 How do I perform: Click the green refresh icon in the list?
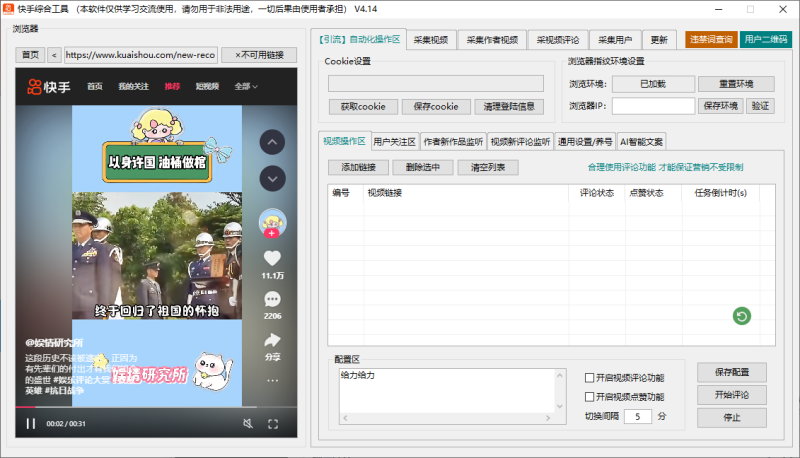[742, 316]
